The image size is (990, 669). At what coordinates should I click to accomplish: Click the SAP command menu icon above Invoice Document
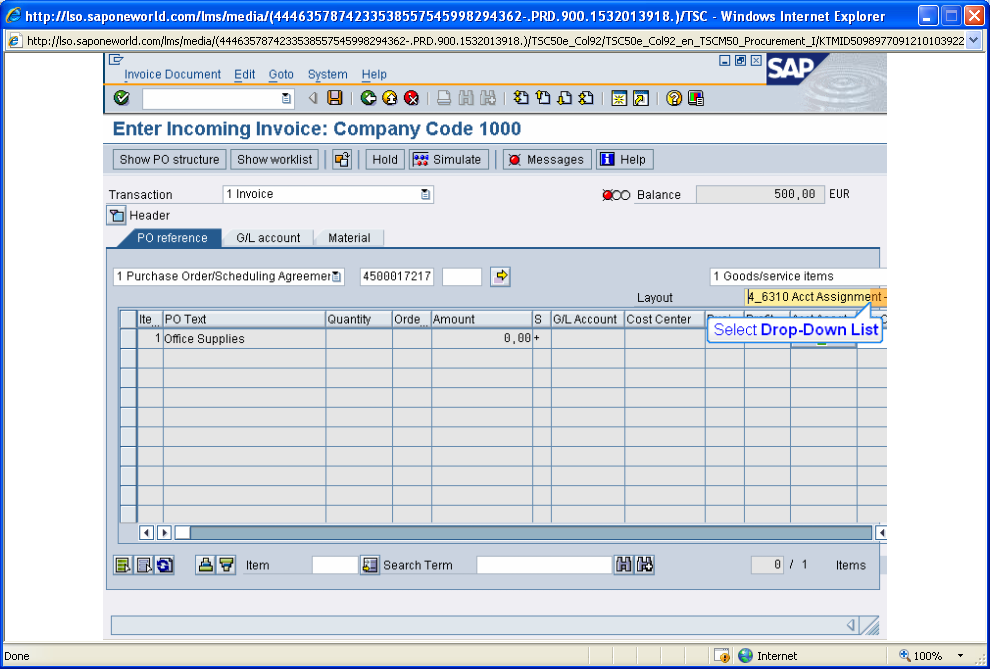[116, 60]
